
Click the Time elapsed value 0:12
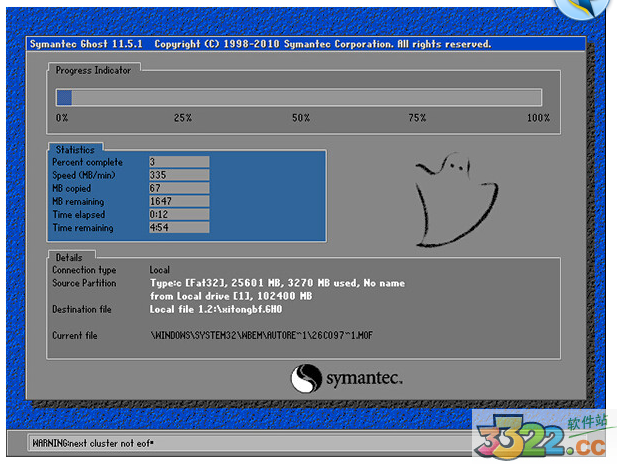[x=179, y=214]
